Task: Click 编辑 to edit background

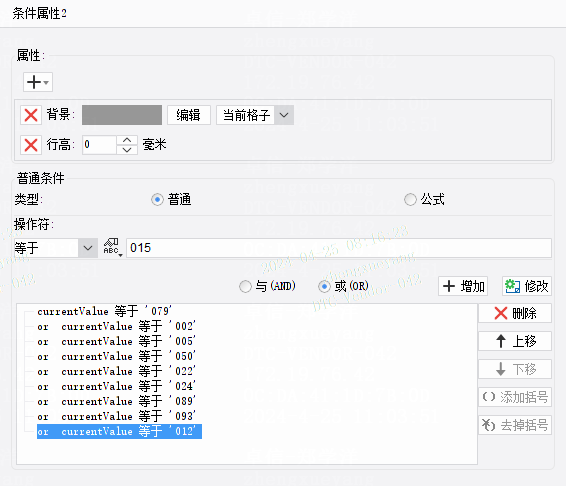Action: coord(189,115)
